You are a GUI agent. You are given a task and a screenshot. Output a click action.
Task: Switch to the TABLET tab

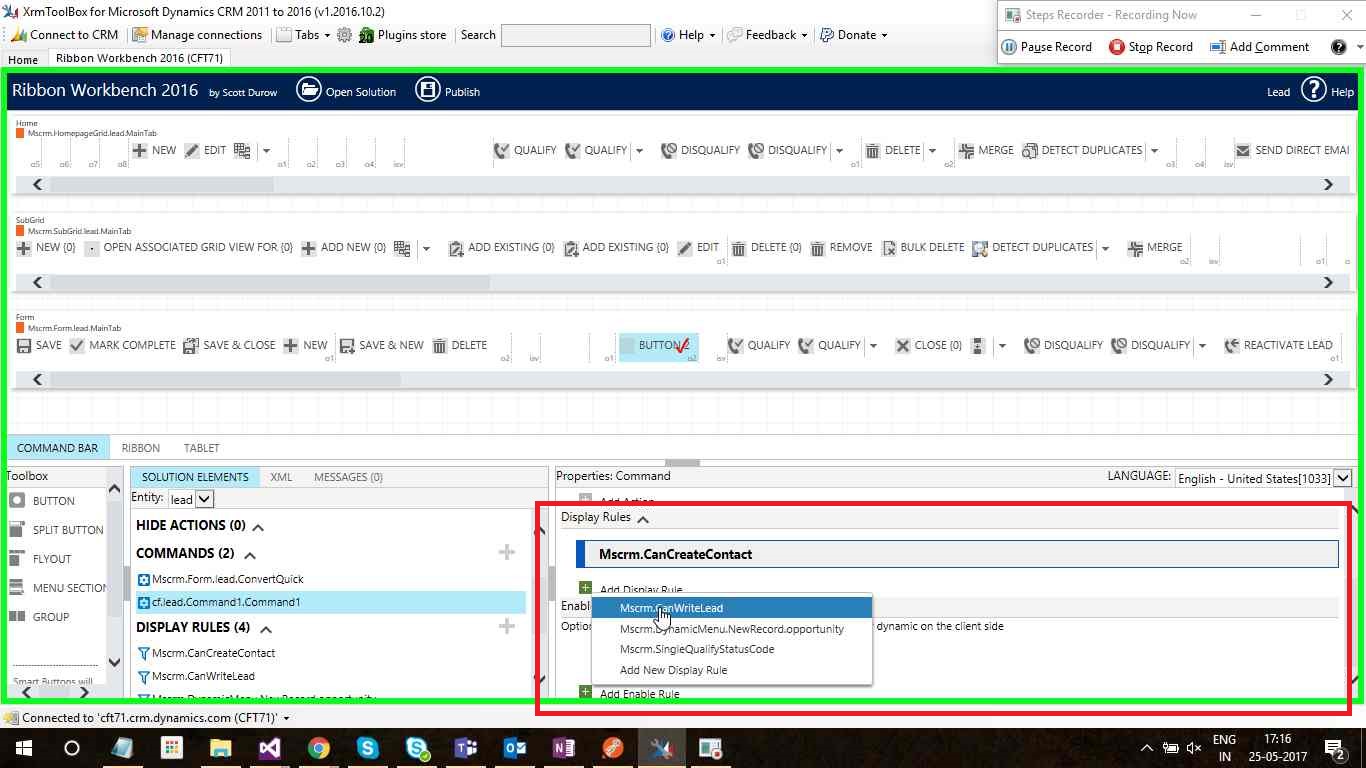[x=201, y=448]
